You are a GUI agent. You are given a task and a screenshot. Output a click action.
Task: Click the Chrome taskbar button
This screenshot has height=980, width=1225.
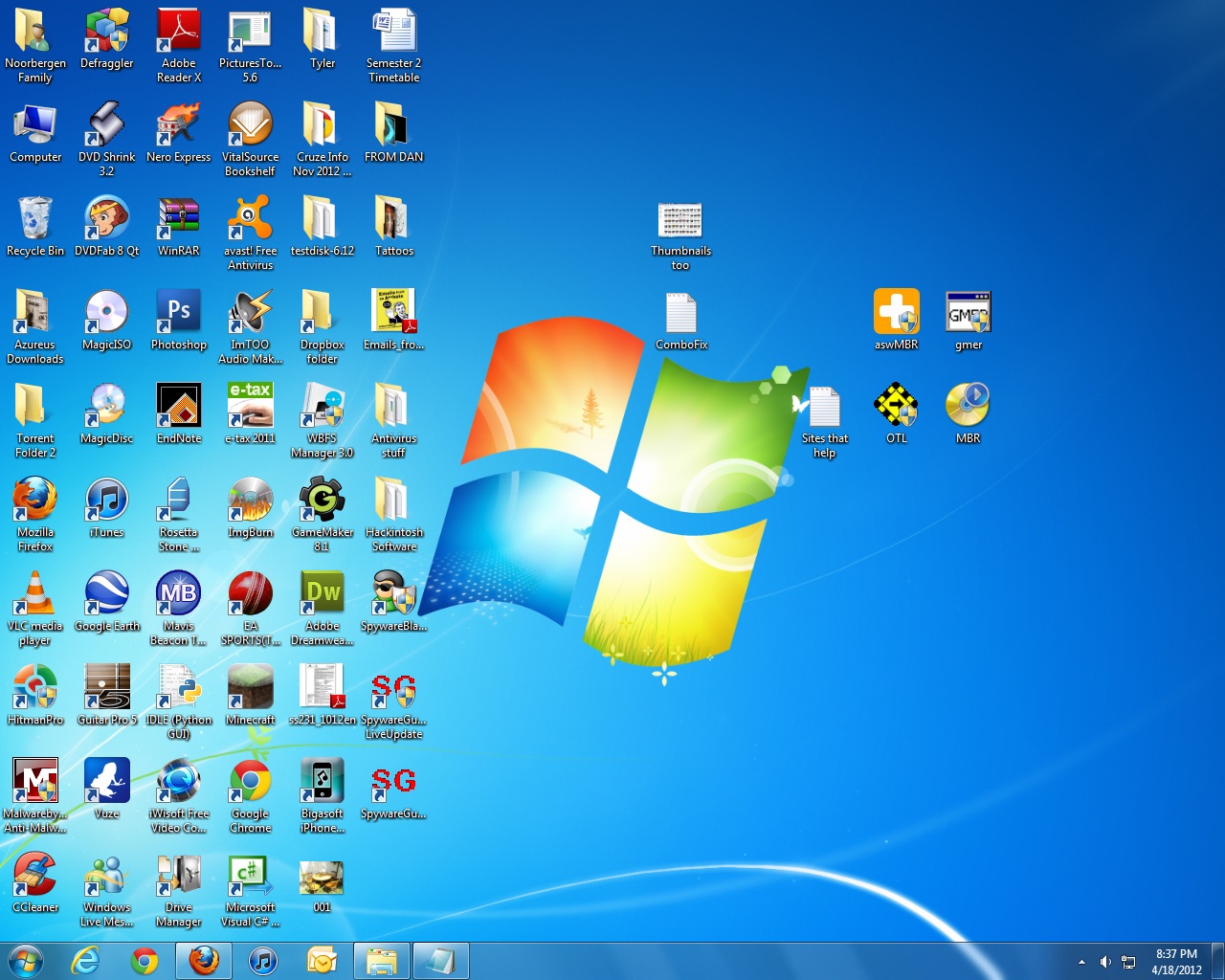click(x=145, y=961)
